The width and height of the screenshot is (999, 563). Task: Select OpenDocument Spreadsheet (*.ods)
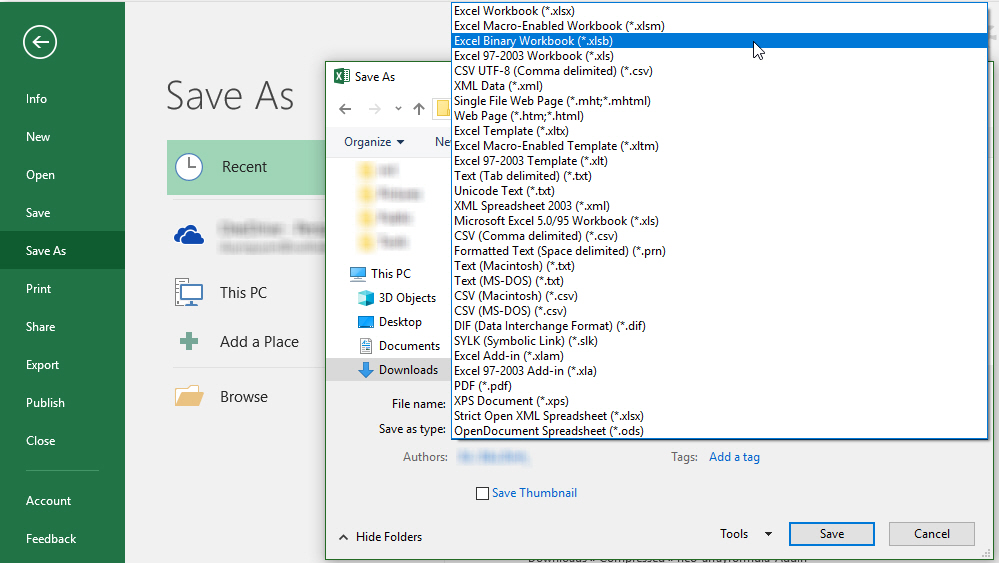[x=719, y=431]
